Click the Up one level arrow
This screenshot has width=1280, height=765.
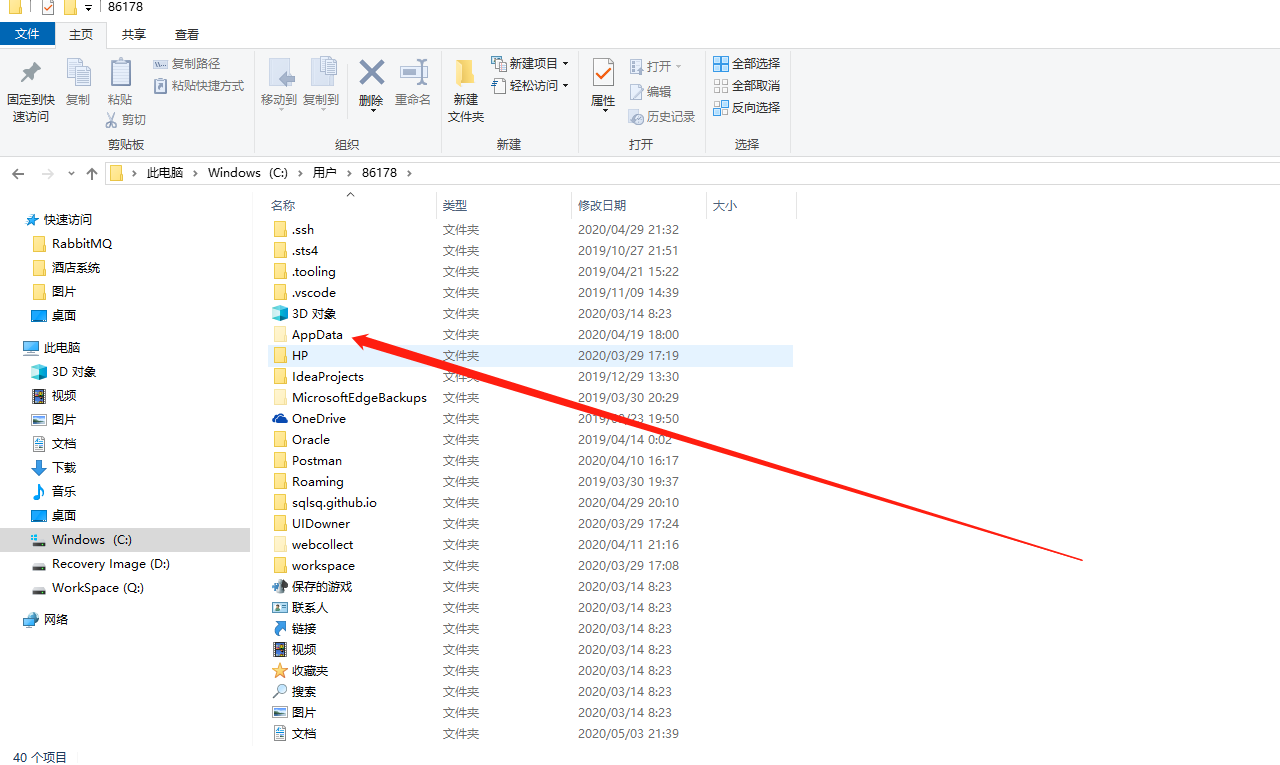pyautogui.click(x=92, y=173)
